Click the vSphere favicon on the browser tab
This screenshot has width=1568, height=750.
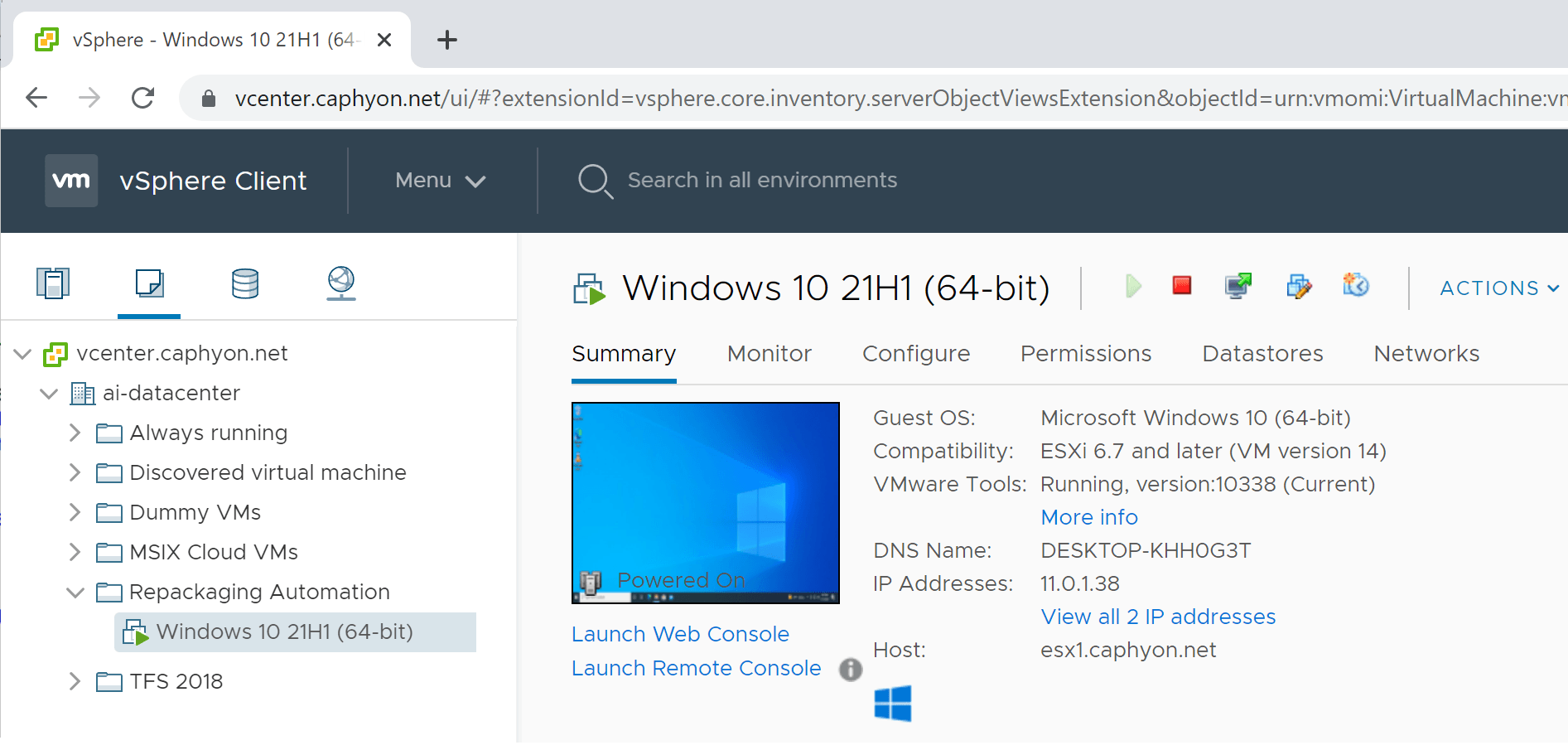tap(47, 39)
